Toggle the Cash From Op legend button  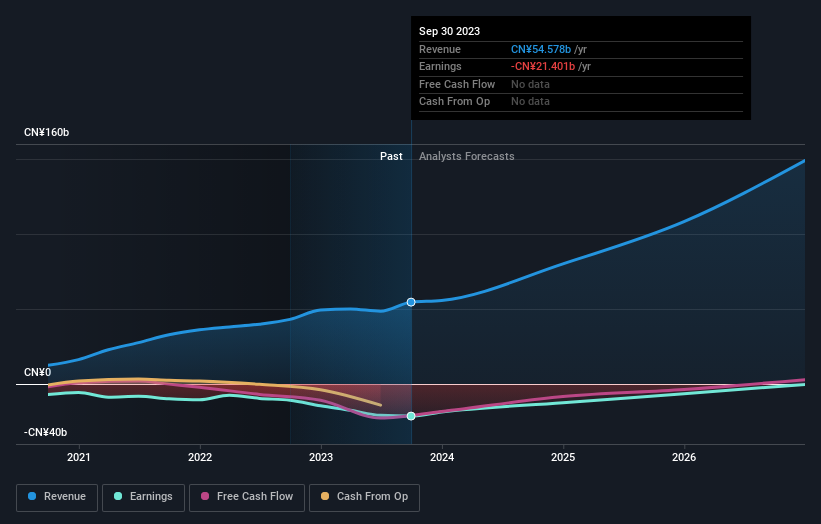click(x=364, y=497)
